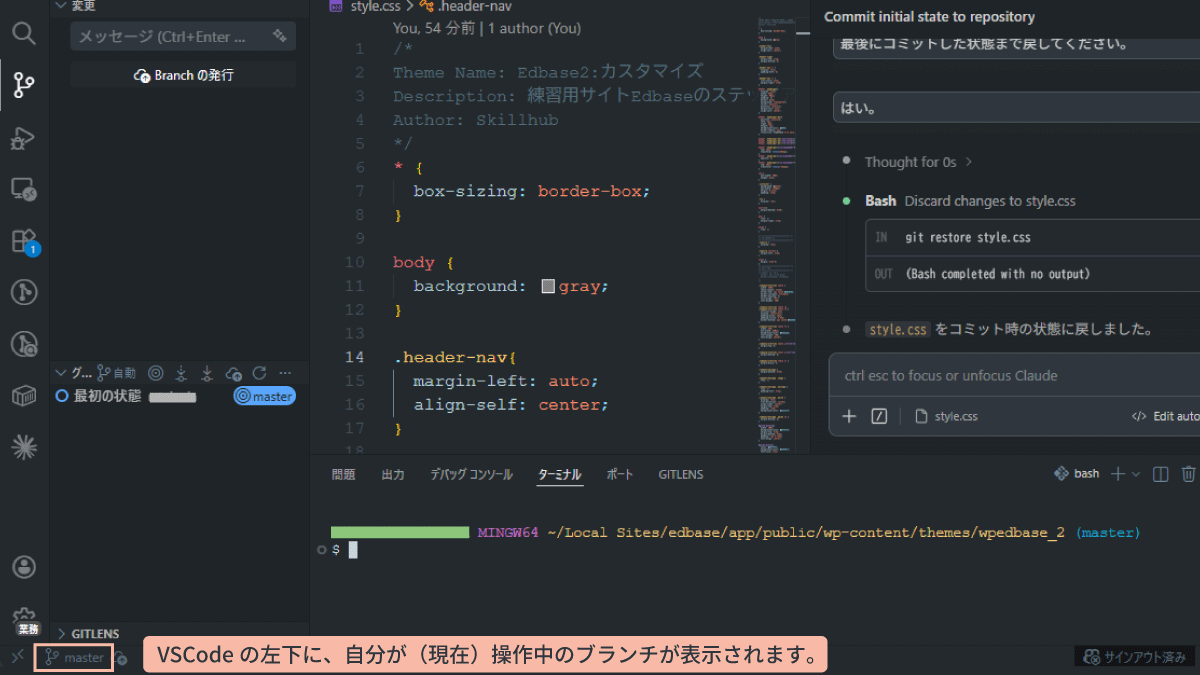Image resolution: width=1200 pixels, height=675 pixels.
Task: Click the 'Branch の発行' button
Action: [183, 75]
